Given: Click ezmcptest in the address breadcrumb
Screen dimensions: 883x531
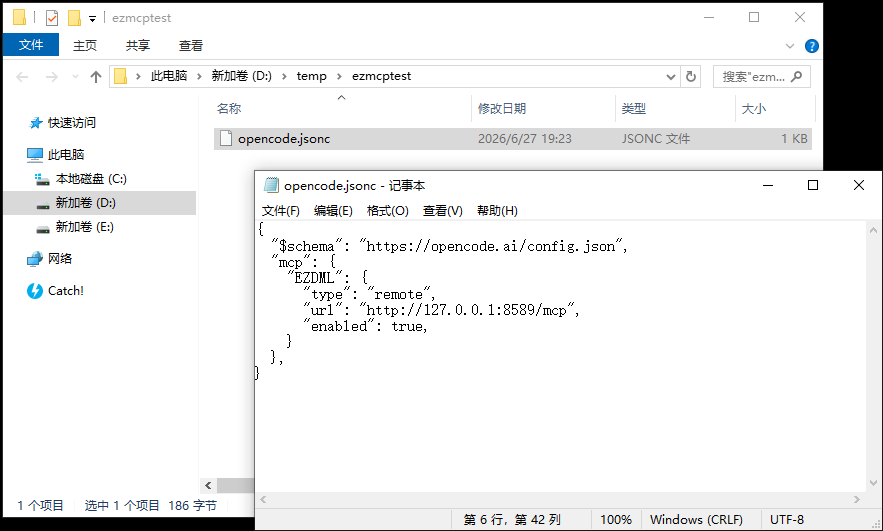Looking at the screenshot, I should [x=381, y=76].
